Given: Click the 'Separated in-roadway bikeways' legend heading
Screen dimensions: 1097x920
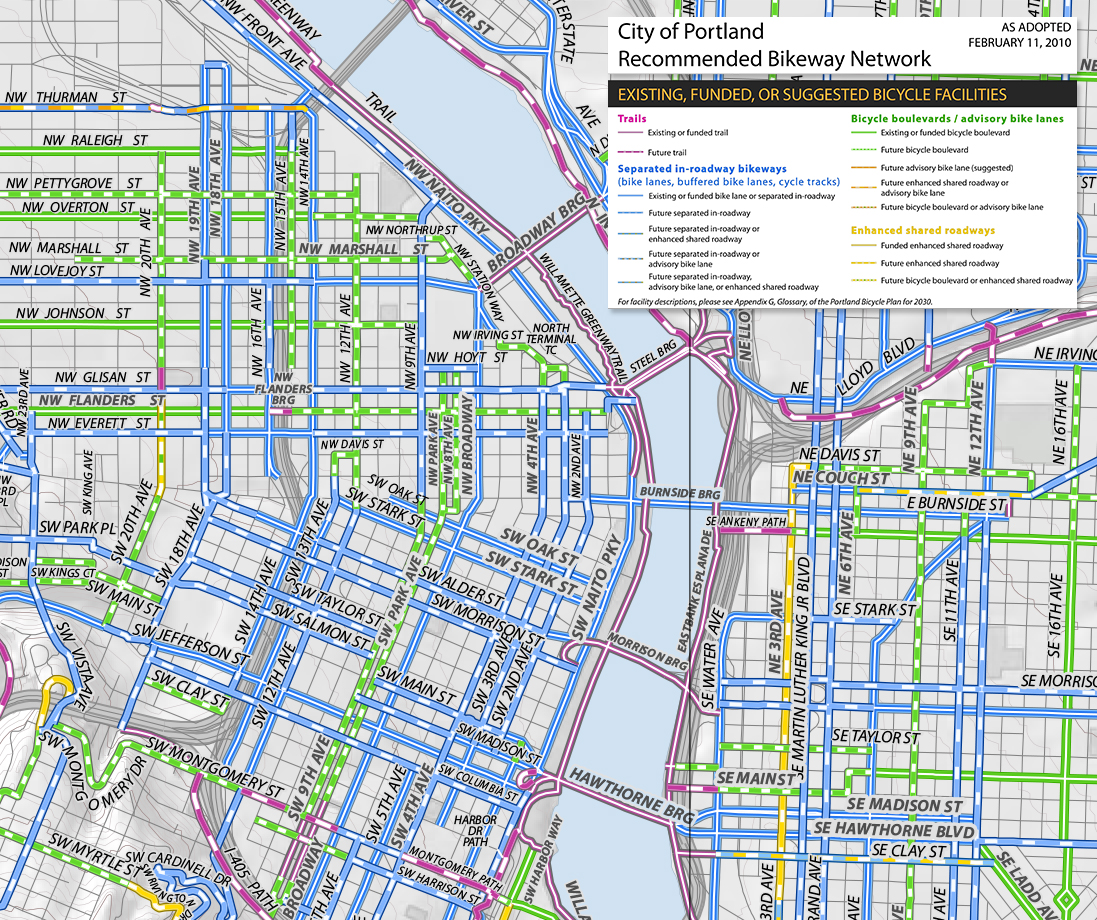Looking at the screenshot, I should click(702, 169).
